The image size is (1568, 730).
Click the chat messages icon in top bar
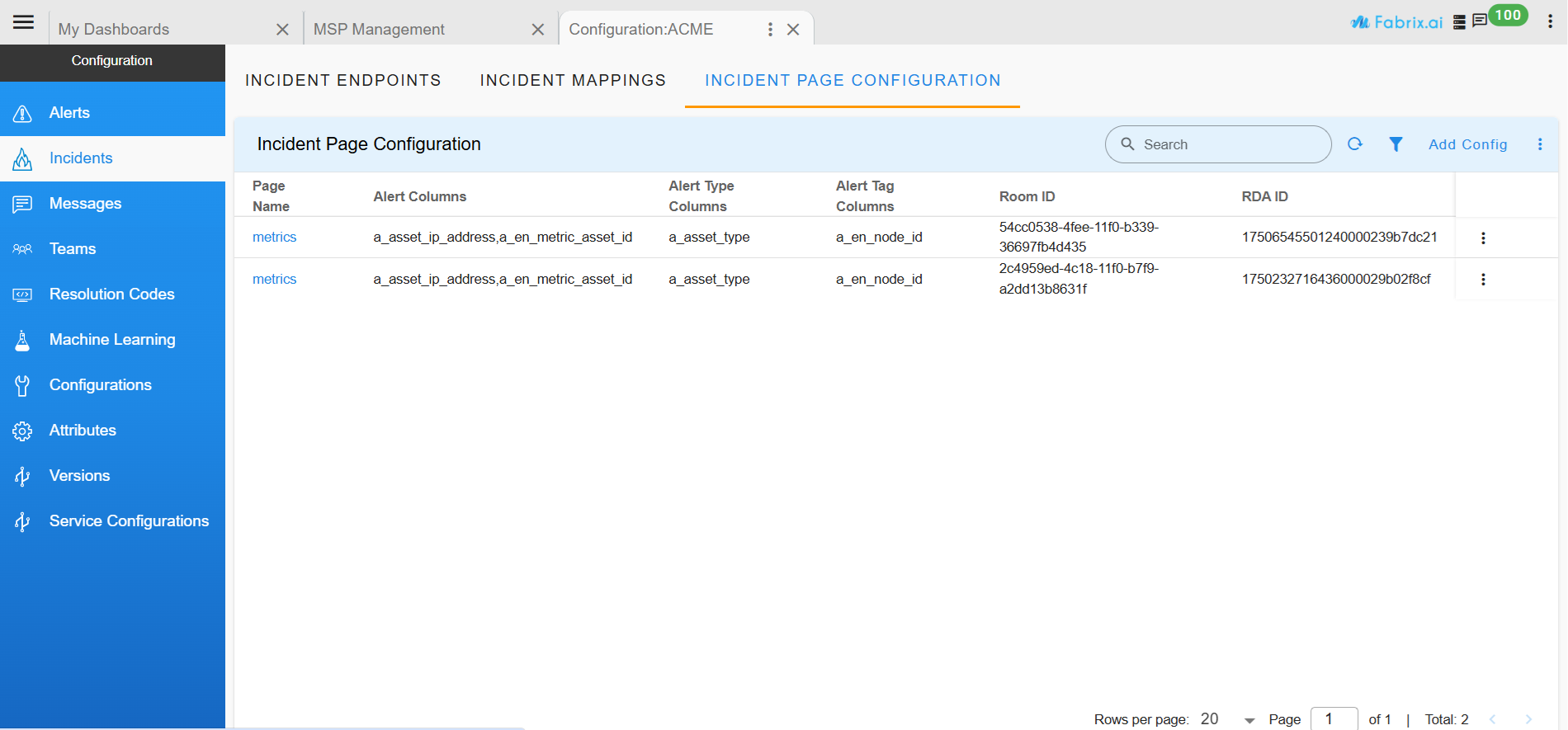(x=1480, y=21)
